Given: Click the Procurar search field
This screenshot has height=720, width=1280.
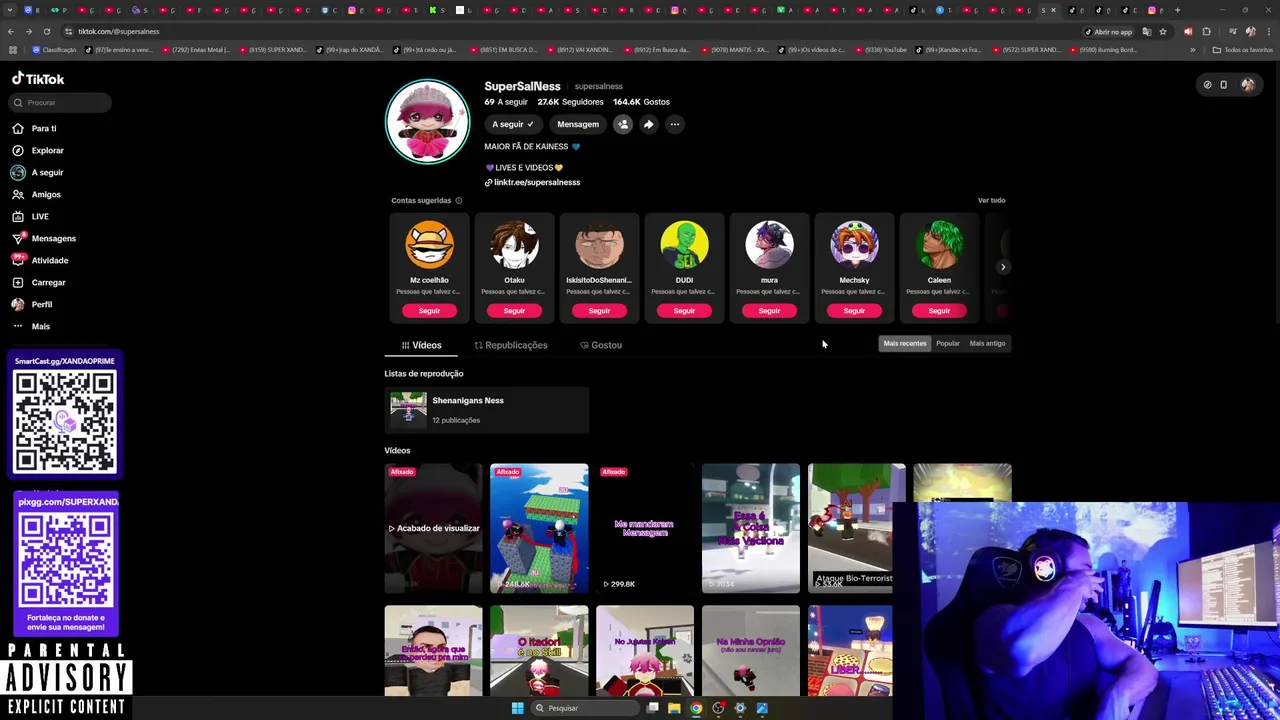Looking at the screenshot, I should (x=60, y=102).
